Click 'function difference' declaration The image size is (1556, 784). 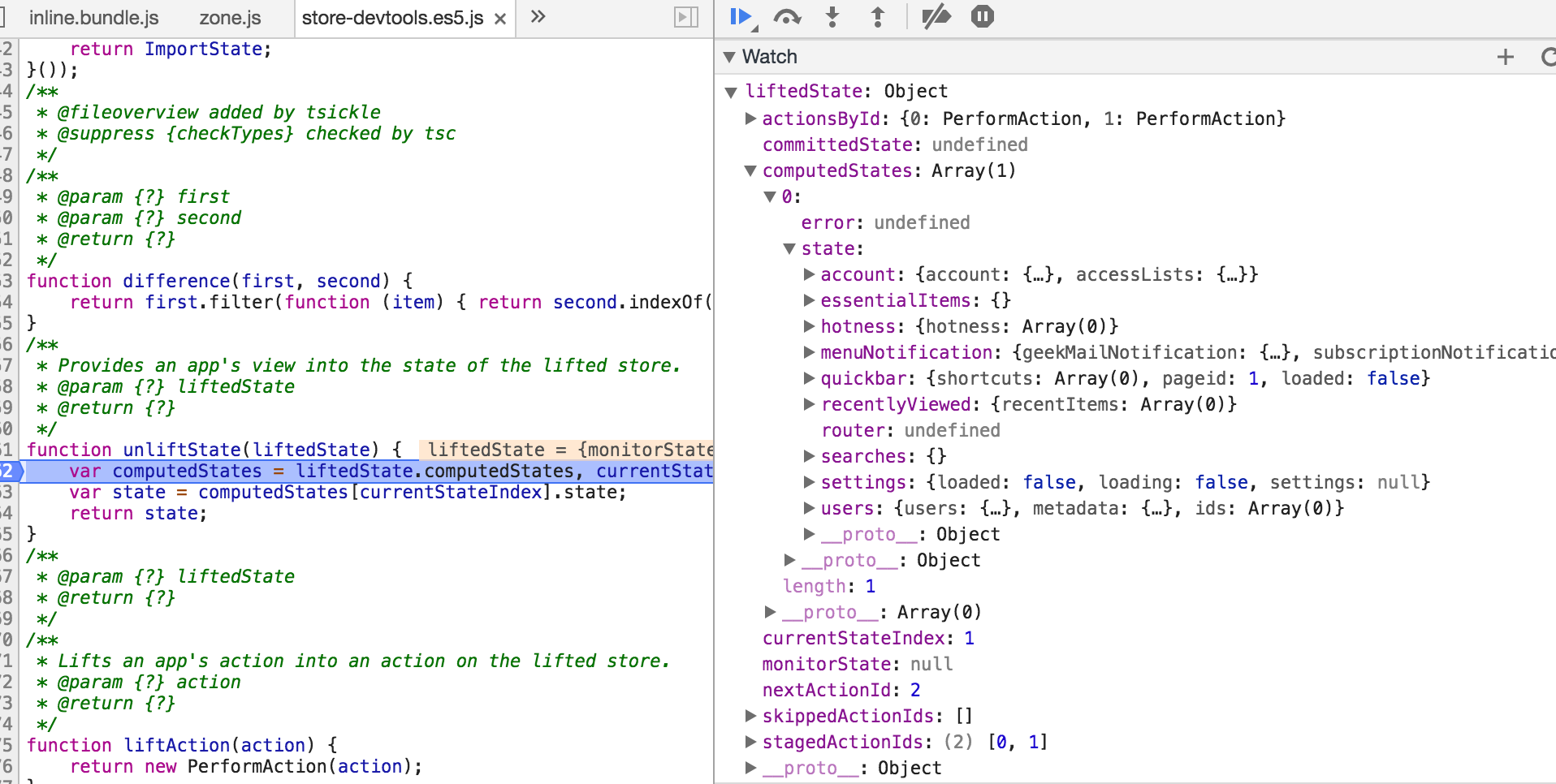click(220, 281)
